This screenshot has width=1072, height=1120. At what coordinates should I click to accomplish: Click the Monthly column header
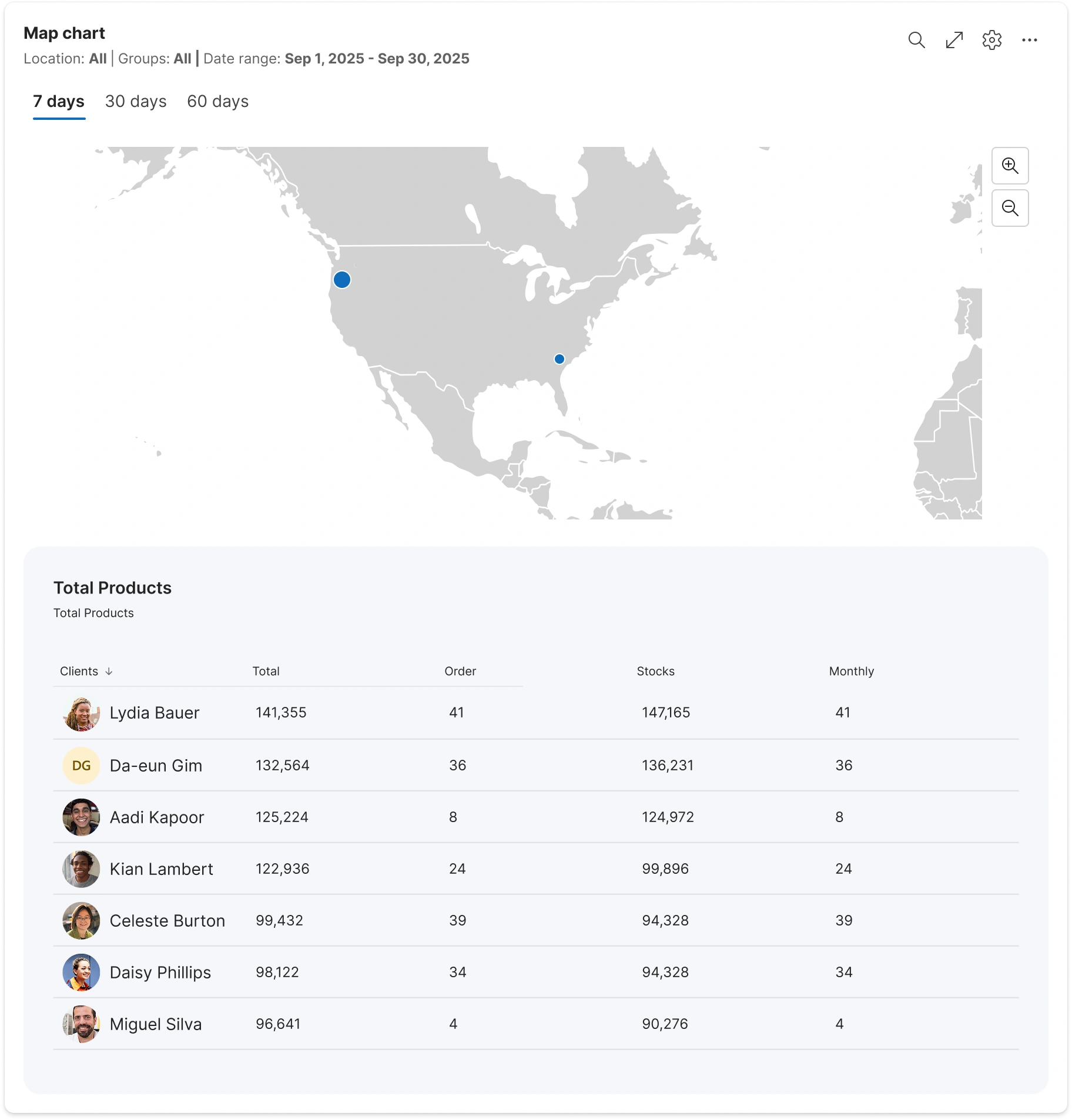[x=851, y=671]
